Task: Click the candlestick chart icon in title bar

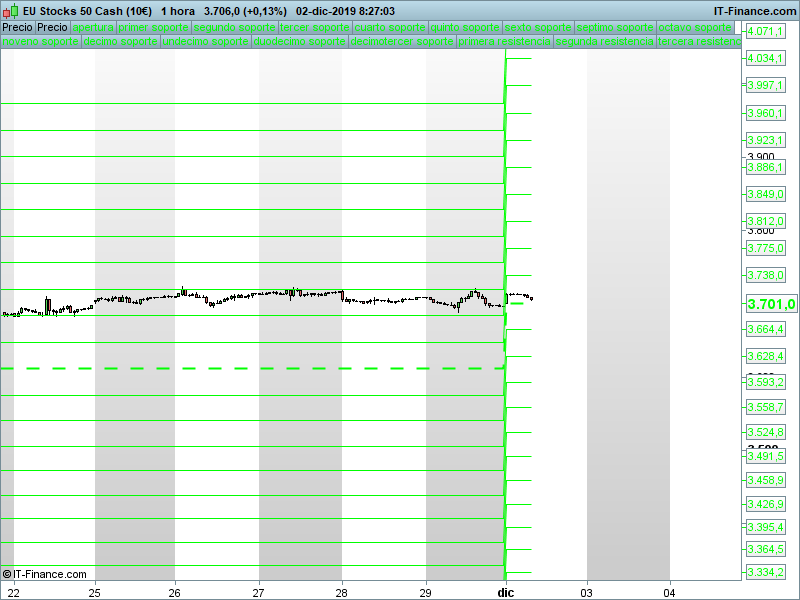Action: [x=12, y=11]
